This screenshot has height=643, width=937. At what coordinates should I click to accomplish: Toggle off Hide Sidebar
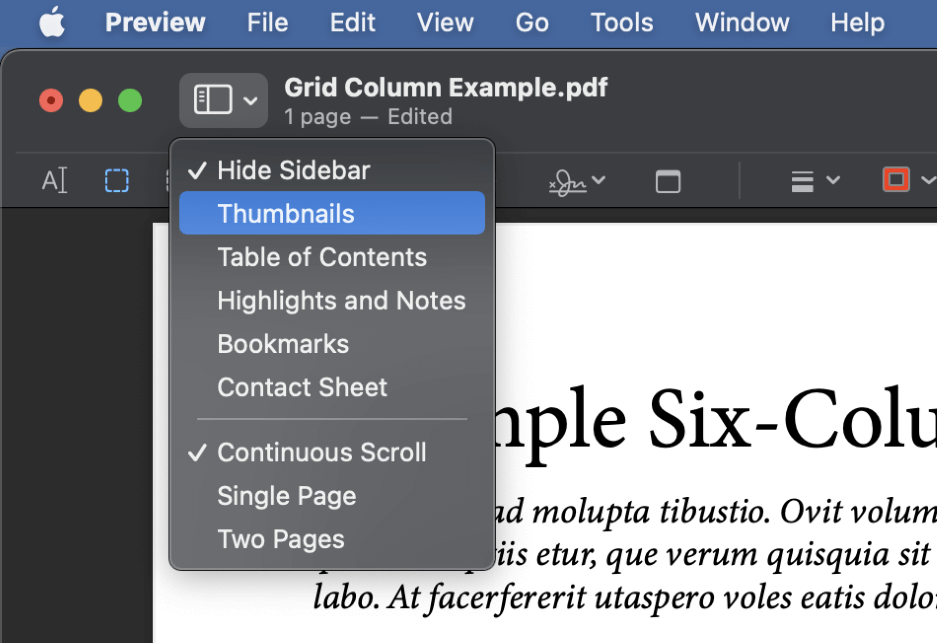(294, 169)
